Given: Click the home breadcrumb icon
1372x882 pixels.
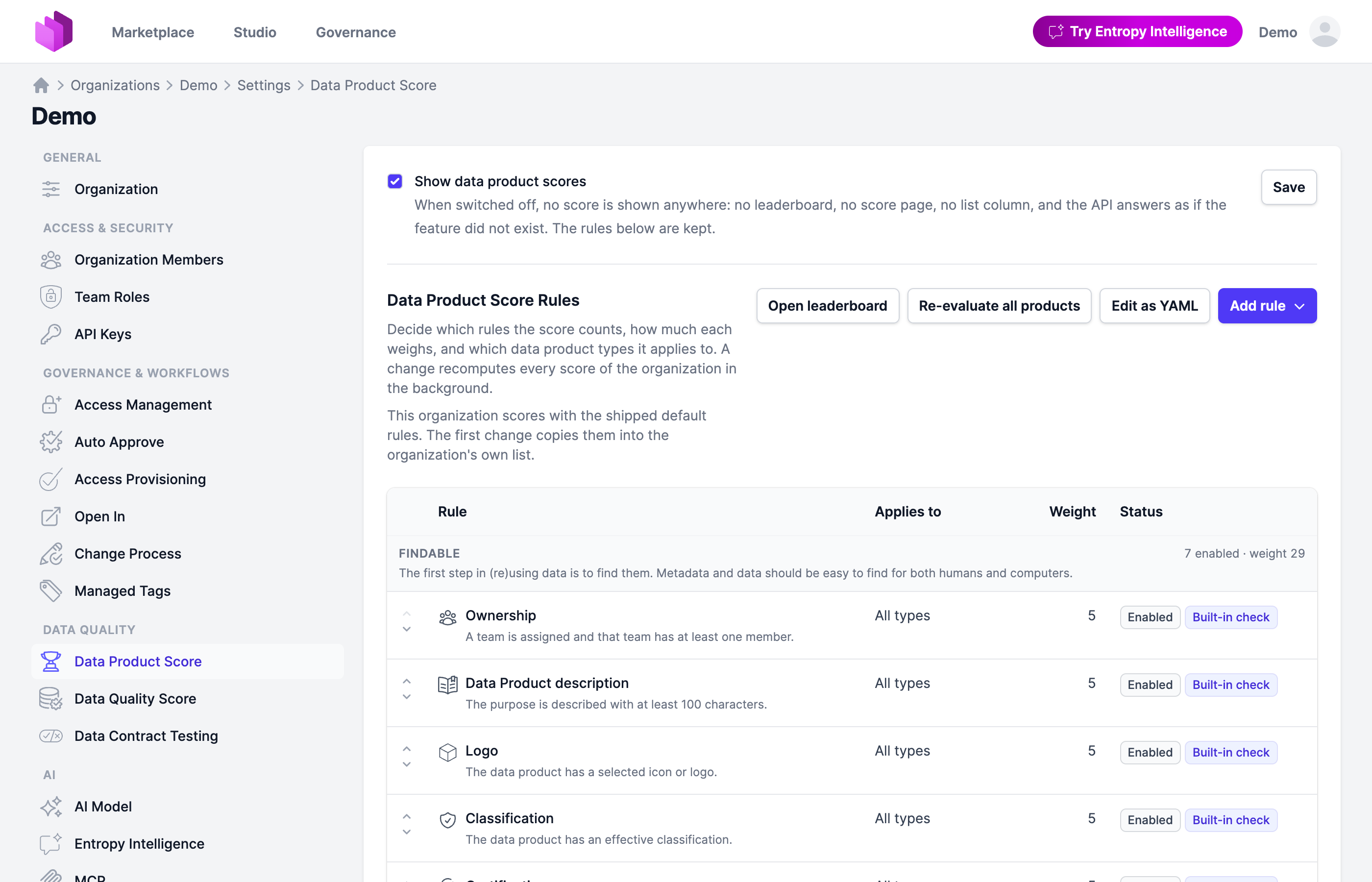Looking at the screenshot, I should point(41,85).
